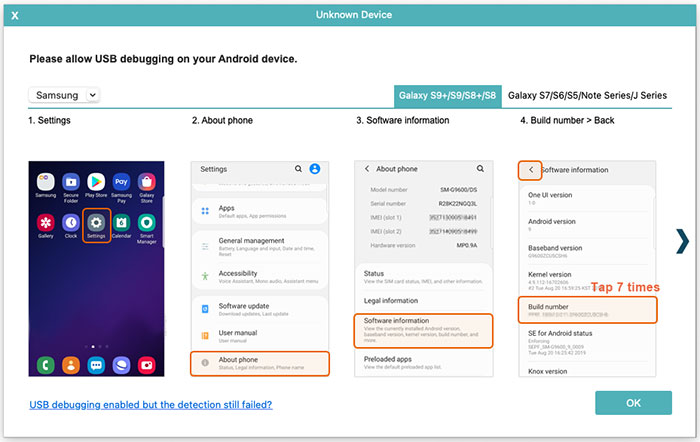The image size is (700, 442).
Task: Click the Apps row in Settings image
Action: (x=260, y=211)
